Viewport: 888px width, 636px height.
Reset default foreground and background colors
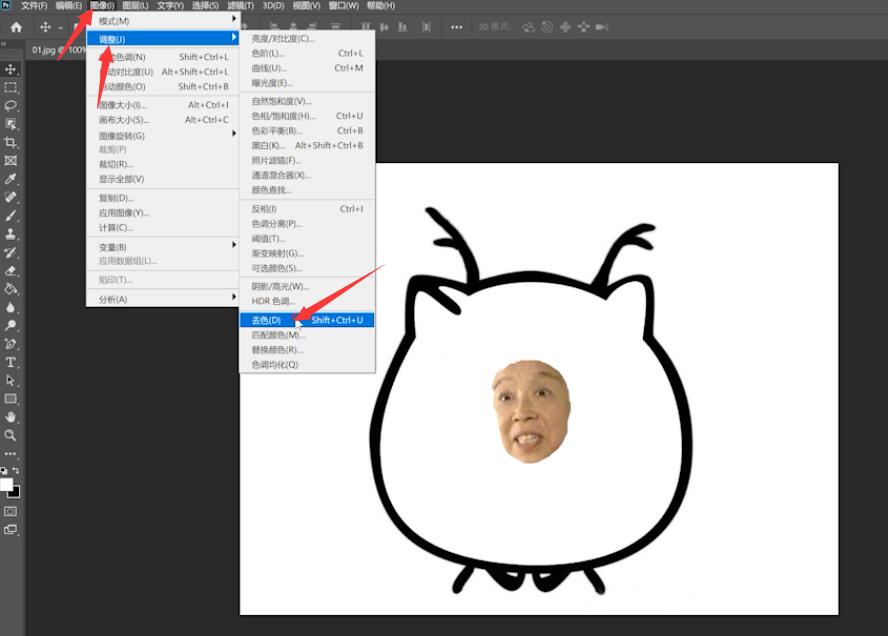pyautogui.click(x=4, y=470)
